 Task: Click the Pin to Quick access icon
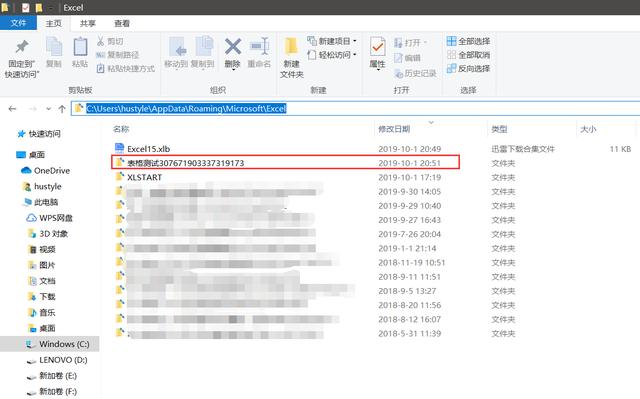pyautogui.click(x=22, y=47)
